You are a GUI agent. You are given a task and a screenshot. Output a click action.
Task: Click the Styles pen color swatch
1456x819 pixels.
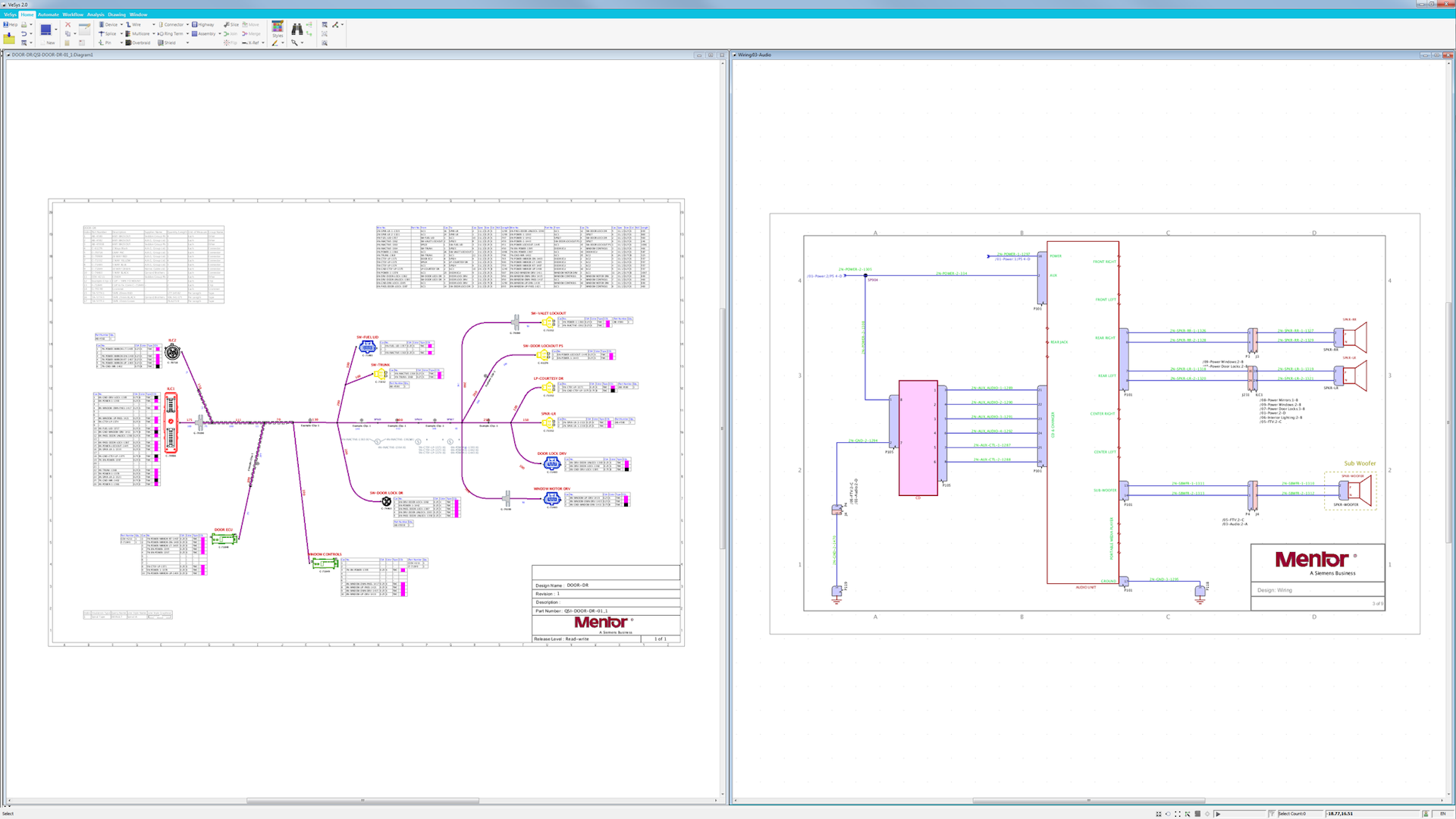(275, 42)
